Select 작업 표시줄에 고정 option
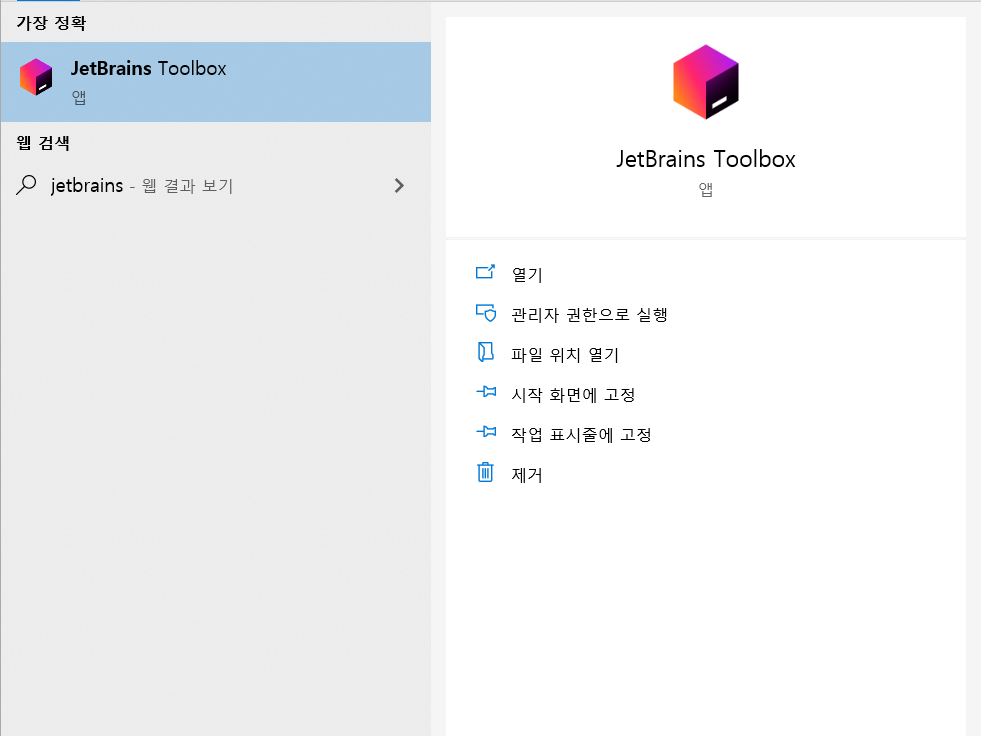 581,435
